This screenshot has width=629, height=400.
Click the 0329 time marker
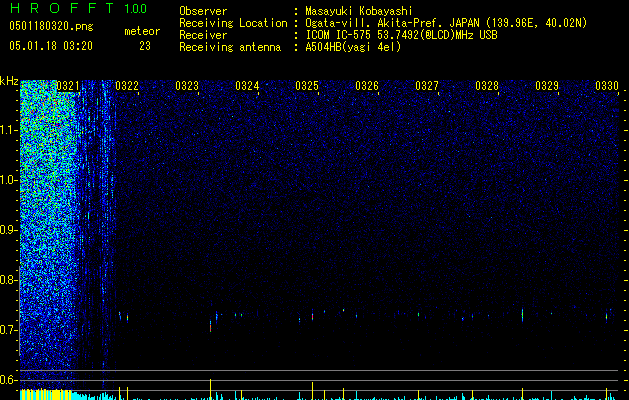coord(547,86)
